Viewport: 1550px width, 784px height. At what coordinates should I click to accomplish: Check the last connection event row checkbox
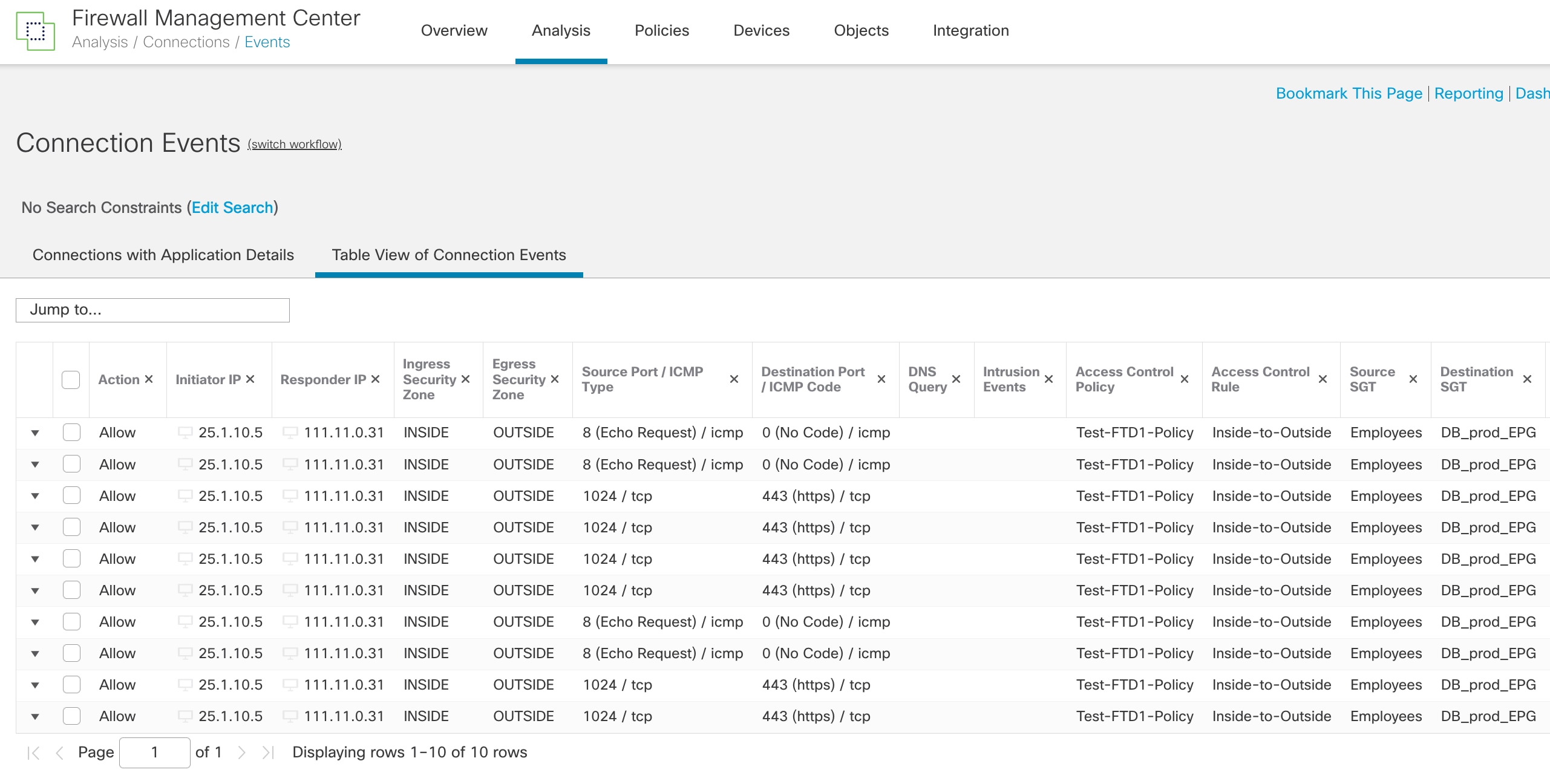coord(71,716)
